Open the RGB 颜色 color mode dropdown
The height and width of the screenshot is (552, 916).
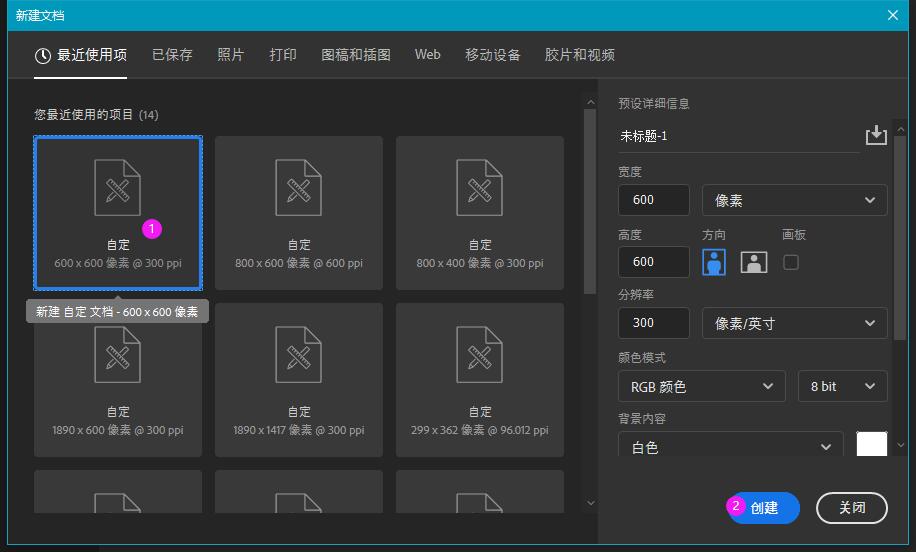click(702, 386)
